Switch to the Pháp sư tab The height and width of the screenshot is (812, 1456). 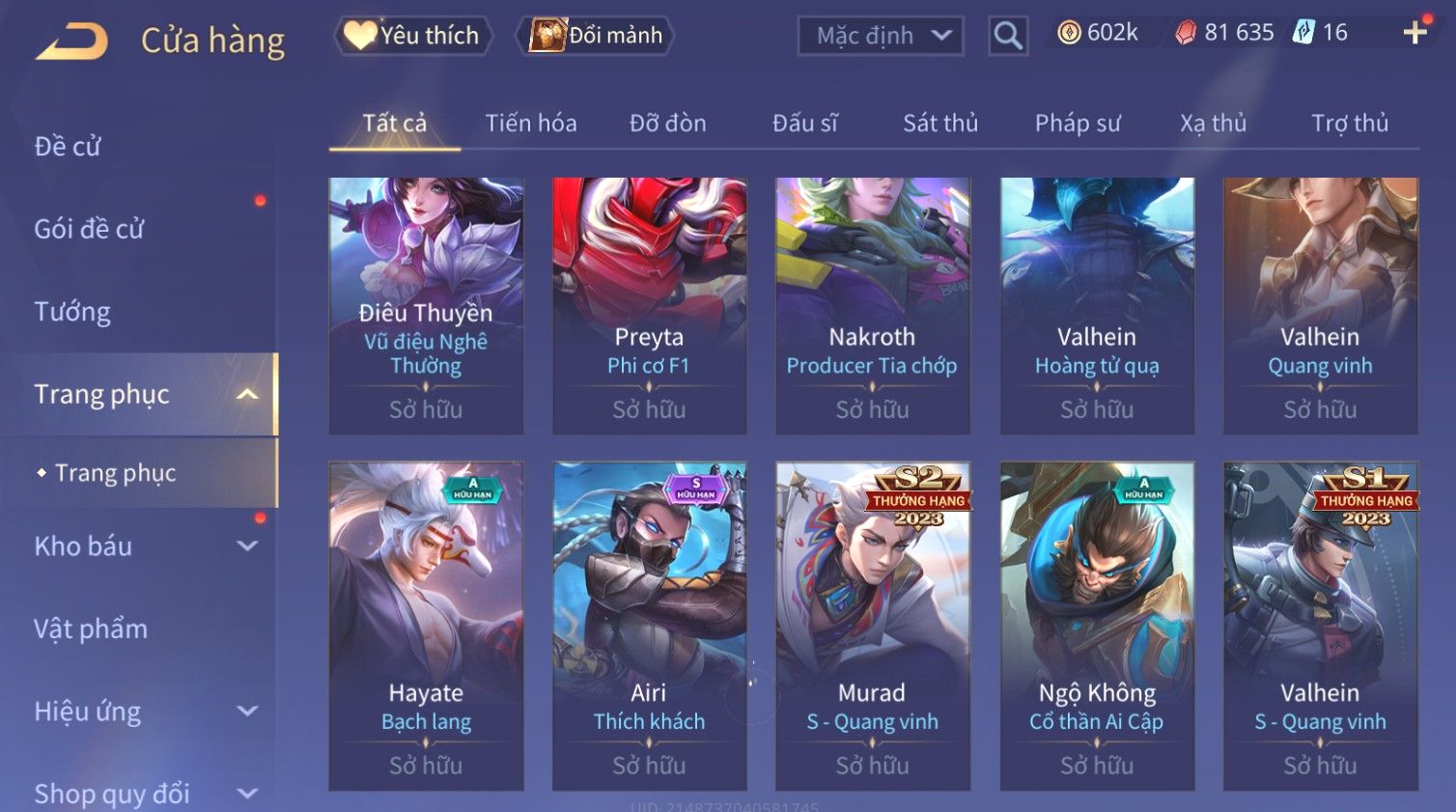pos(1078,124)
